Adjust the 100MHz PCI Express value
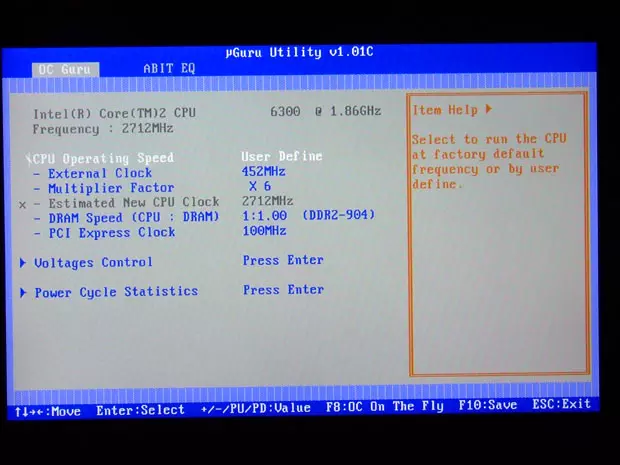 pyautogui.click(x=264, y=231)
